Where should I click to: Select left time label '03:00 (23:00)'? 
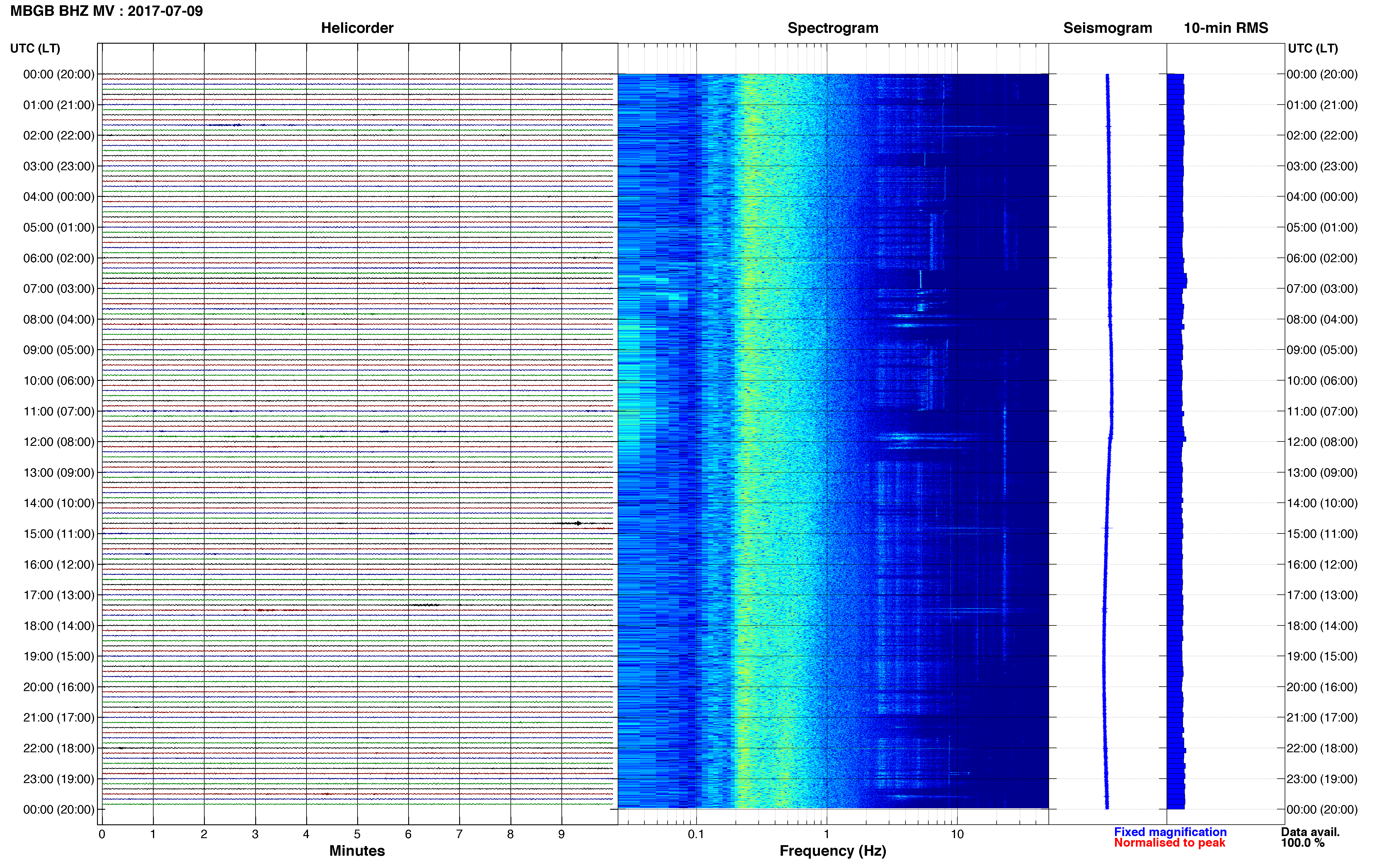pos(59,166)
